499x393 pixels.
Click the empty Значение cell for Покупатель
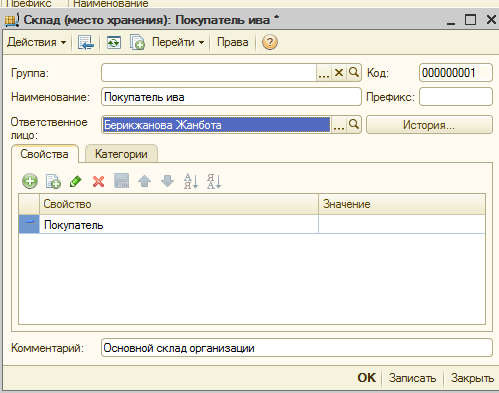pos(402,225)
